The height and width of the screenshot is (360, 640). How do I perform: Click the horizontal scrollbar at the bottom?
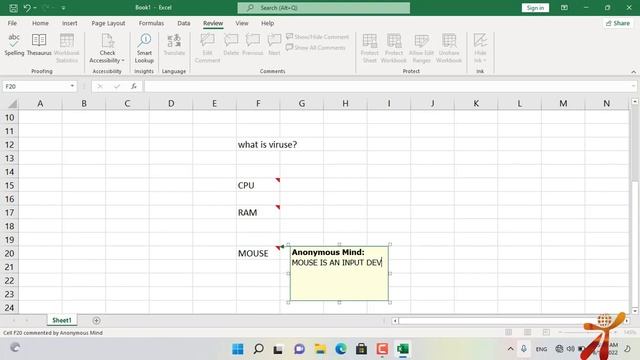pos(510,321)
